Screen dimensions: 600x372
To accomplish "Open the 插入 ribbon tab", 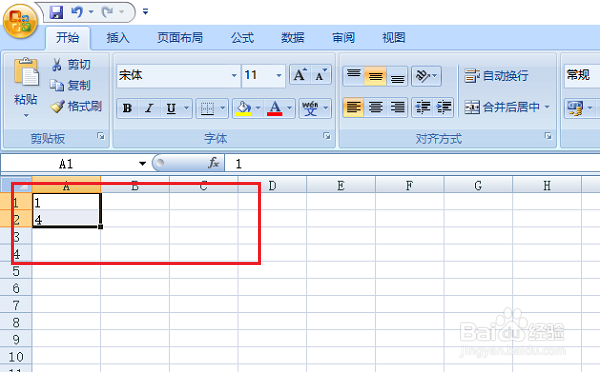I will click(x=118, y=38).
